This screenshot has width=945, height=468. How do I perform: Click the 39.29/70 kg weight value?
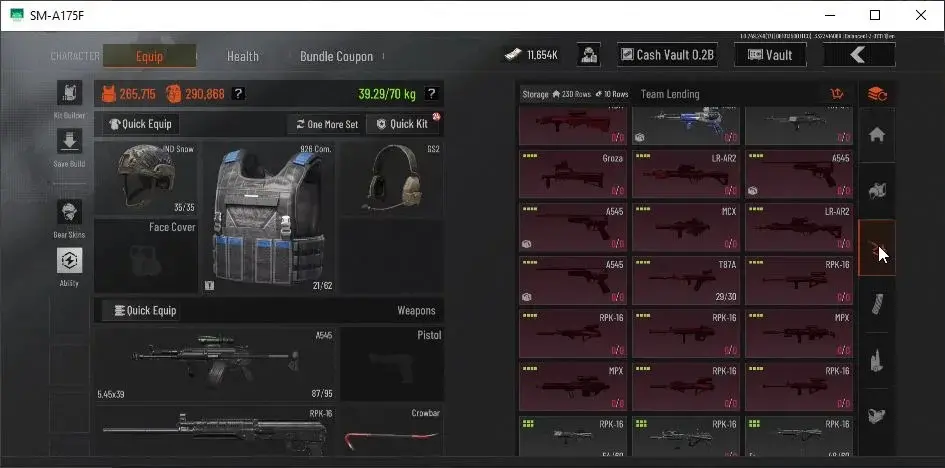point(387,95)
